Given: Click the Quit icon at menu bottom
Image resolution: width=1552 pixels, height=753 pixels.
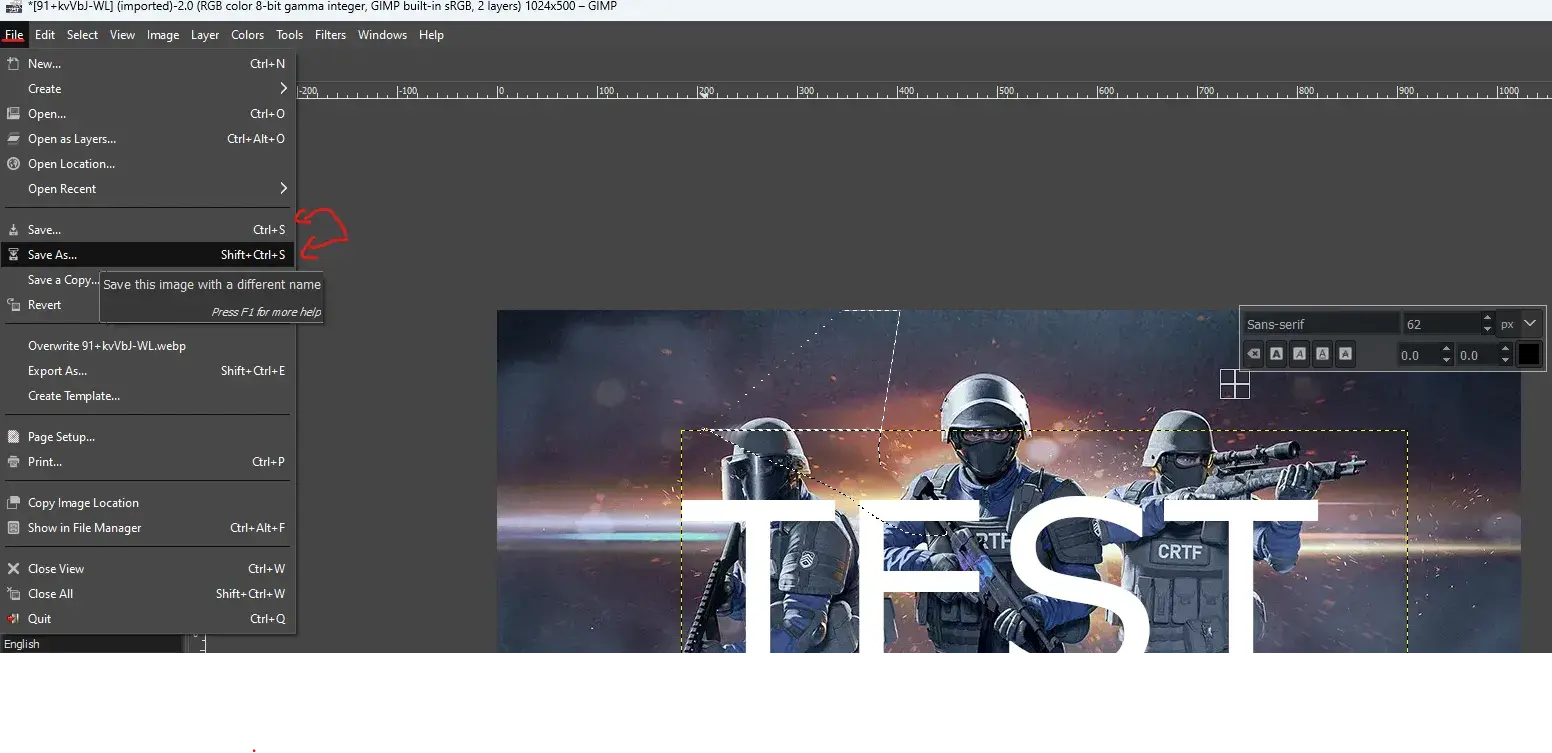Looking at the screenshot, I should tap(14, 618).
